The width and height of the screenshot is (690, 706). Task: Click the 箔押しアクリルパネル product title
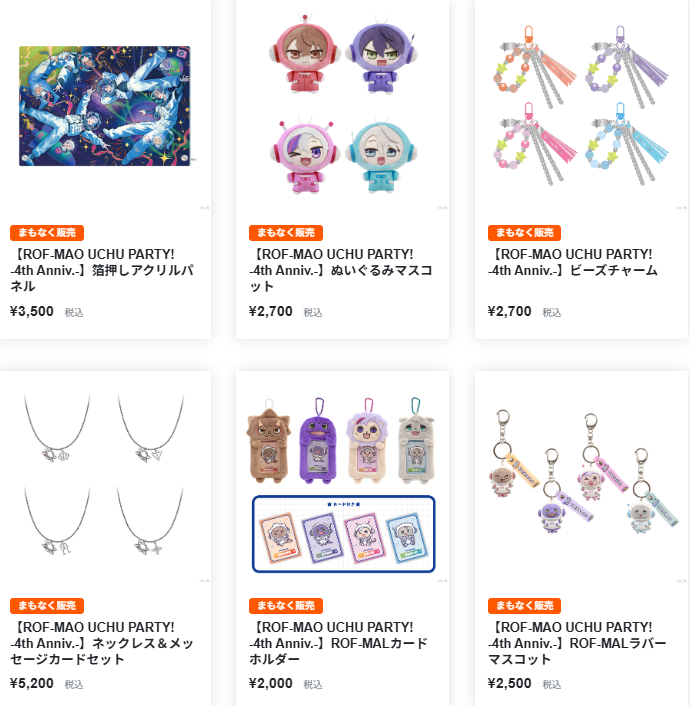click(x=102, y=270)
